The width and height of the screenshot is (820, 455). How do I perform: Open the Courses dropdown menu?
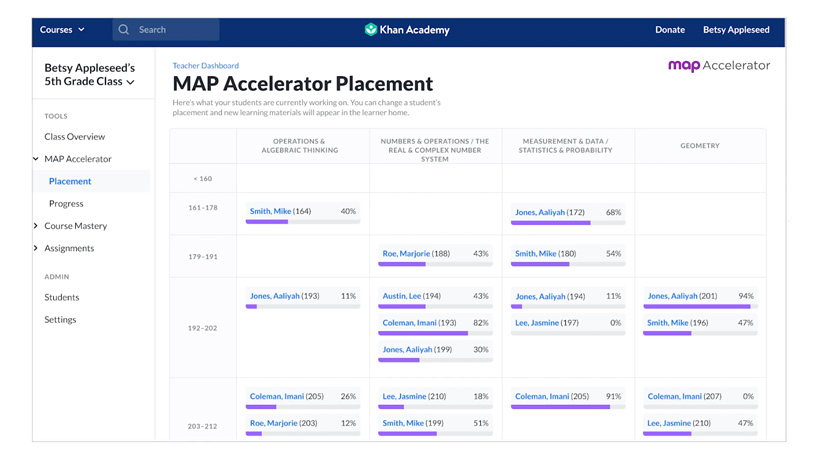tap(62, 30)
